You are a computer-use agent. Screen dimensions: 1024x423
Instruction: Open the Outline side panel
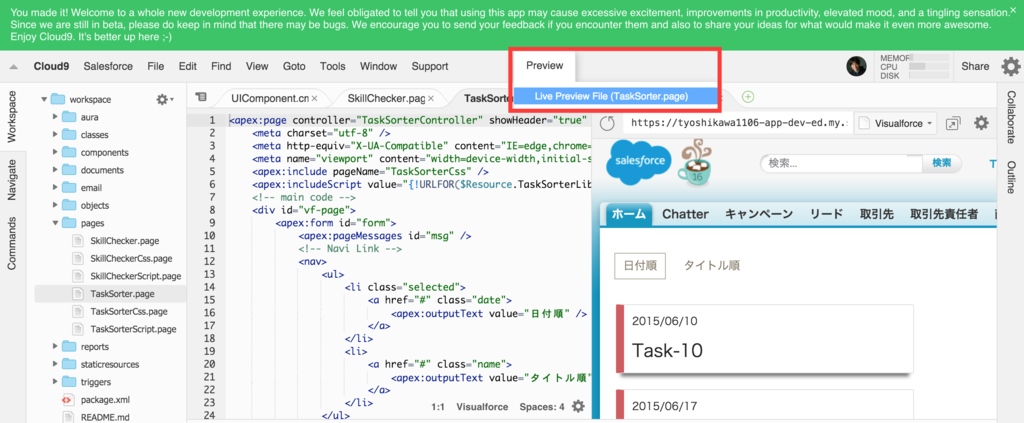[1011, 177]
